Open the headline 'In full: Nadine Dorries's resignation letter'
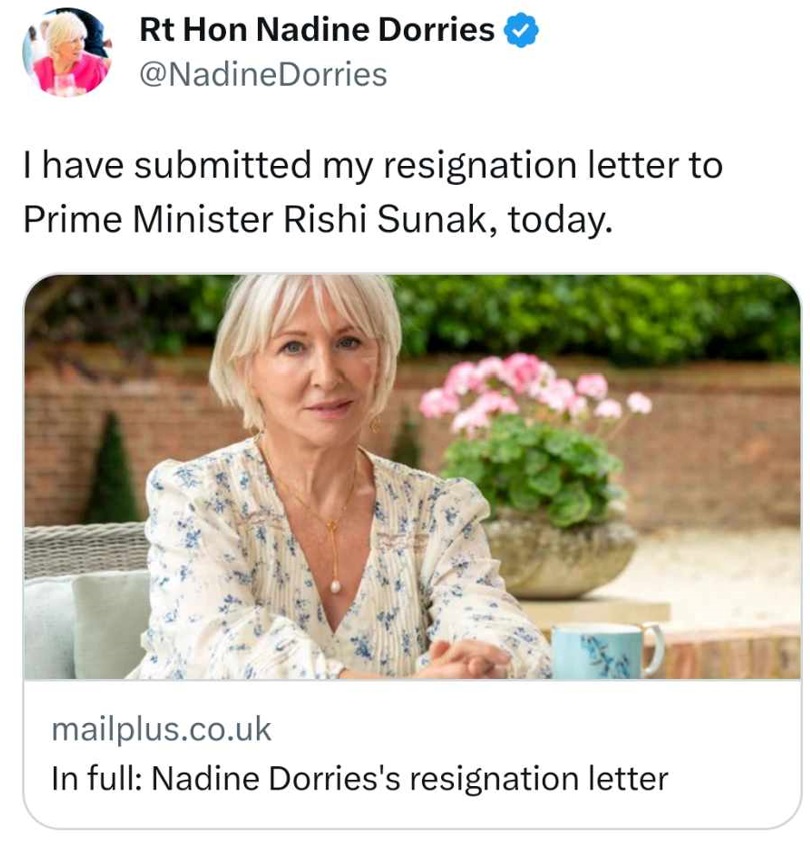The height and width of the screenshot is (845, 810). tap(359, 778)
